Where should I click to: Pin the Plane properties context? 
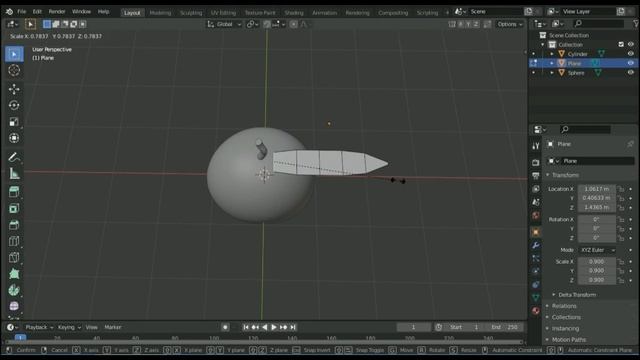pyautogui.click(x=630, y=144)
